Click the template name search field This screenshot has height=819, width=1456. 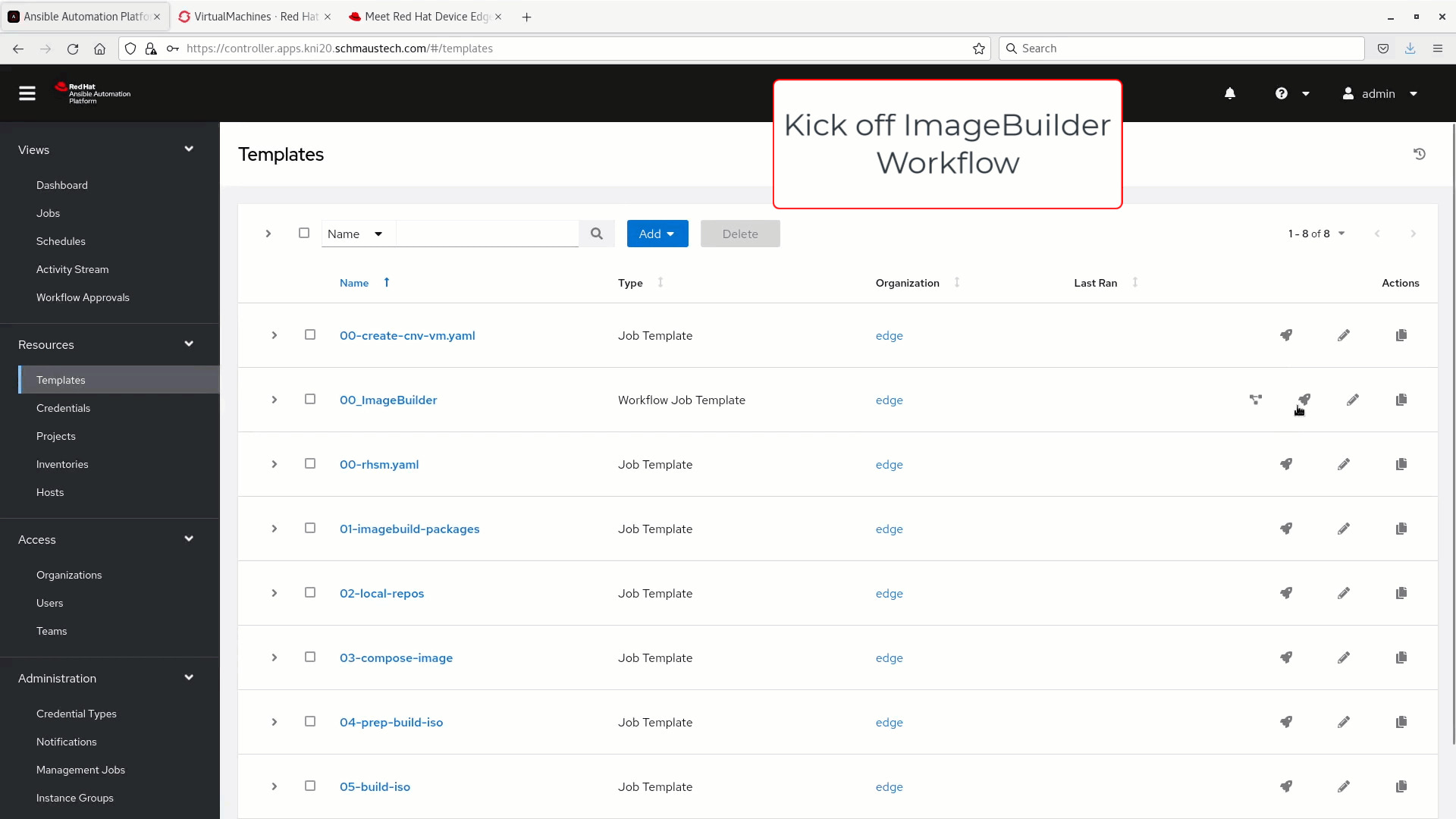[488, 234]
